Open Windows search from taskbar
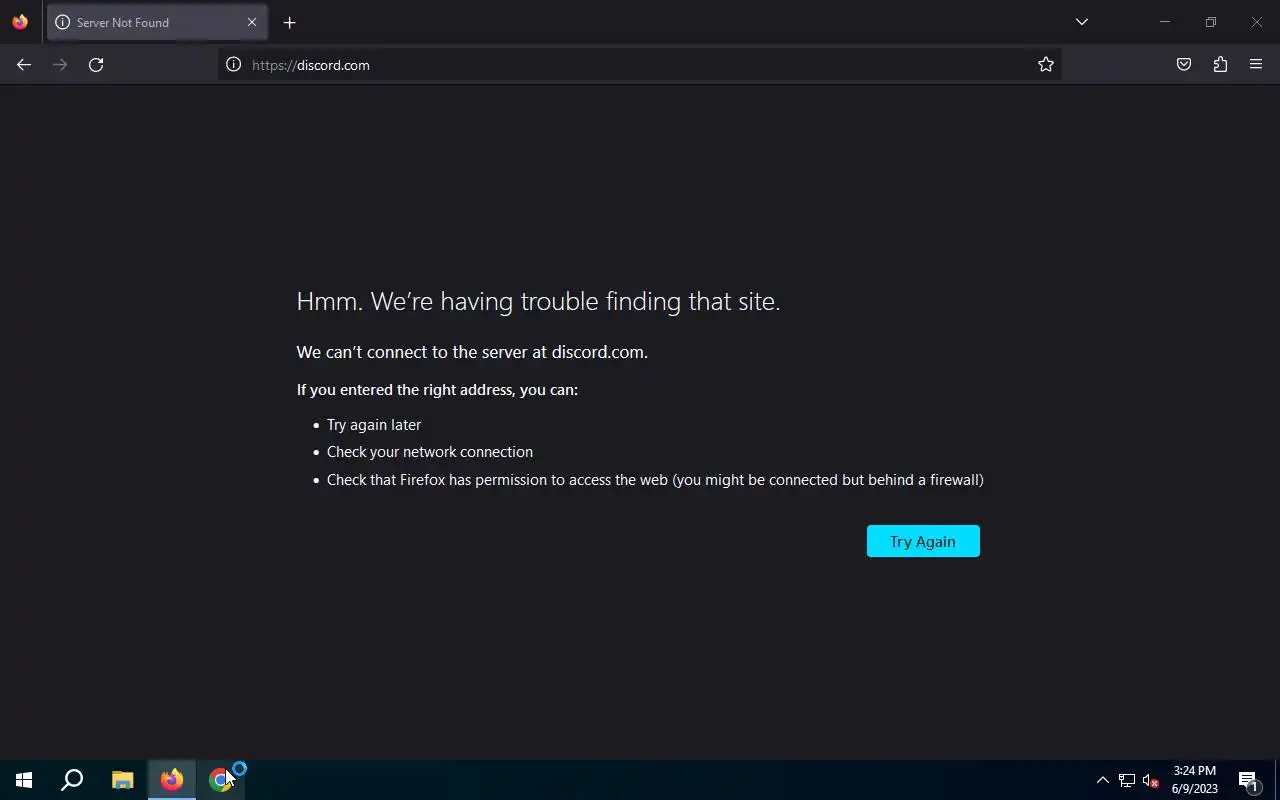 point(72,780)
